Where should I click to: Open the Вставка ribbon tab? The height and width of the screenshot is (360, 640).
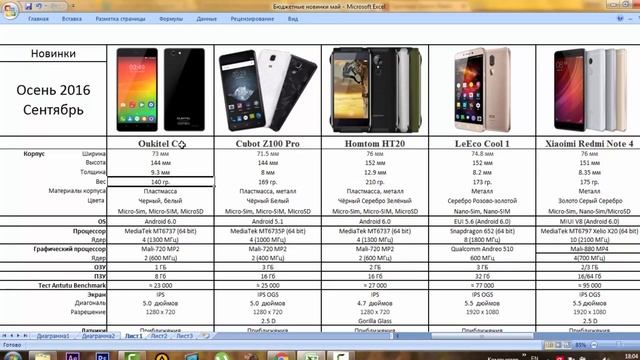72,19
